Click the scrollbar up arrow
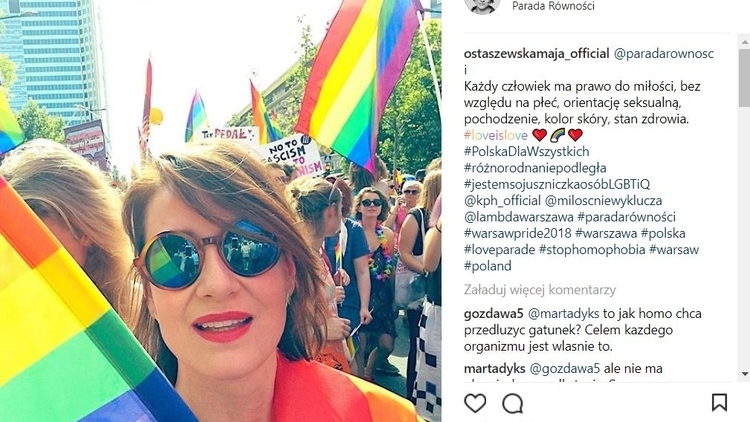Screen dimensions: 750x422 (744, 43)
